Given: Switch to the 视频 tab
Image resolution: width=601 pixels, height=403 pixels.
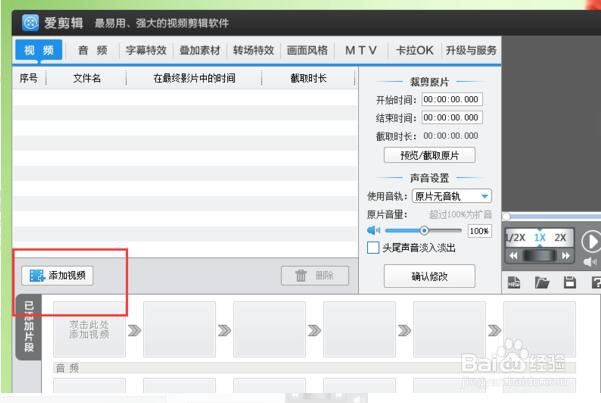Looking at the screenshot, I should click(39, 50).
